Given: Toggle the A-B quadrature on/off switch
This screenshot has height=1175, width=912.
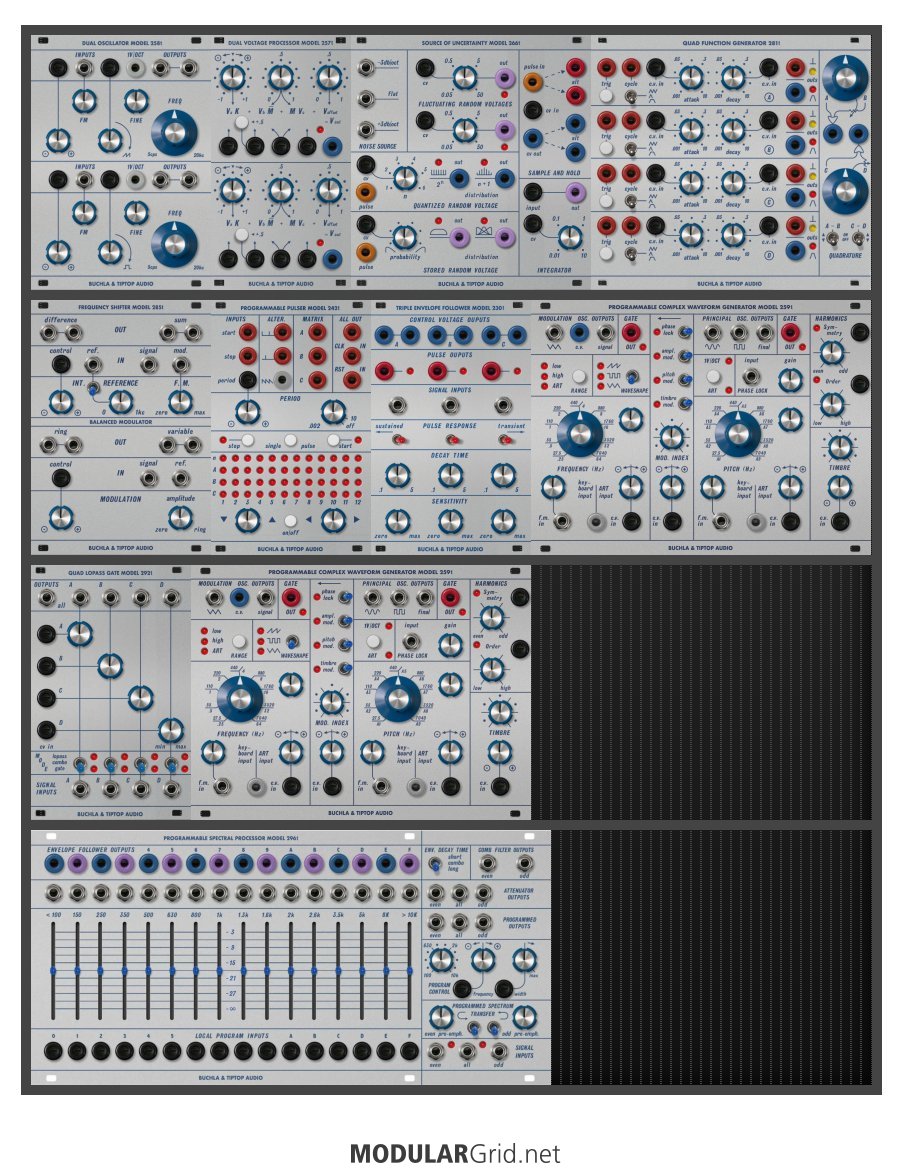Looking at the screenshot, I should point(832,239).
